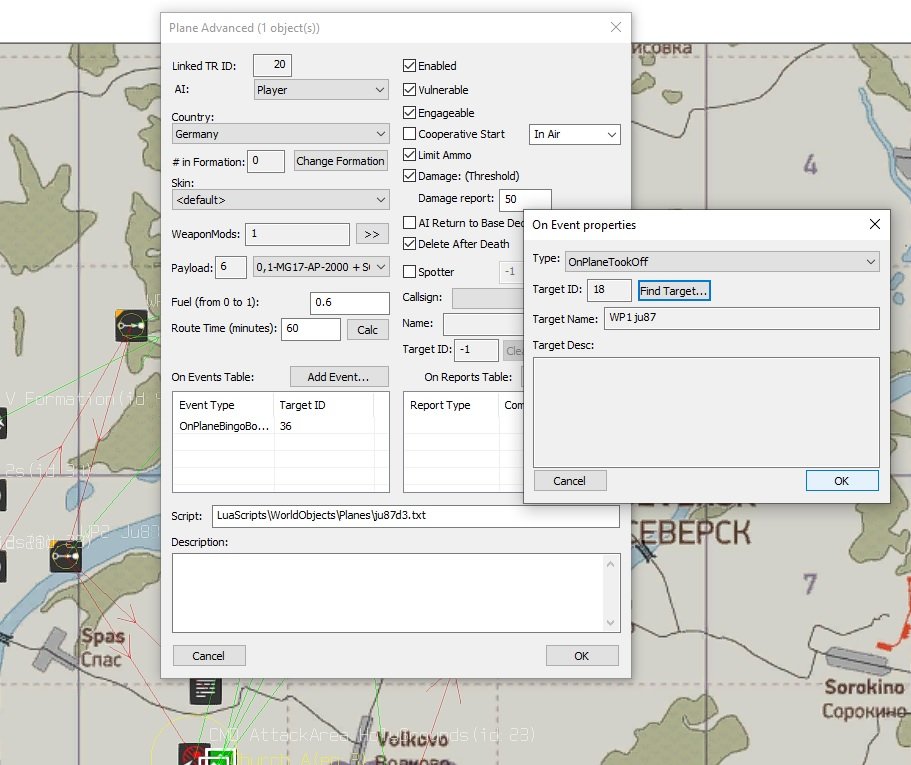Click the upper waypoint icon on the map
The width and height of the screenshot is (911, 765).
click(x=131, y=326)
